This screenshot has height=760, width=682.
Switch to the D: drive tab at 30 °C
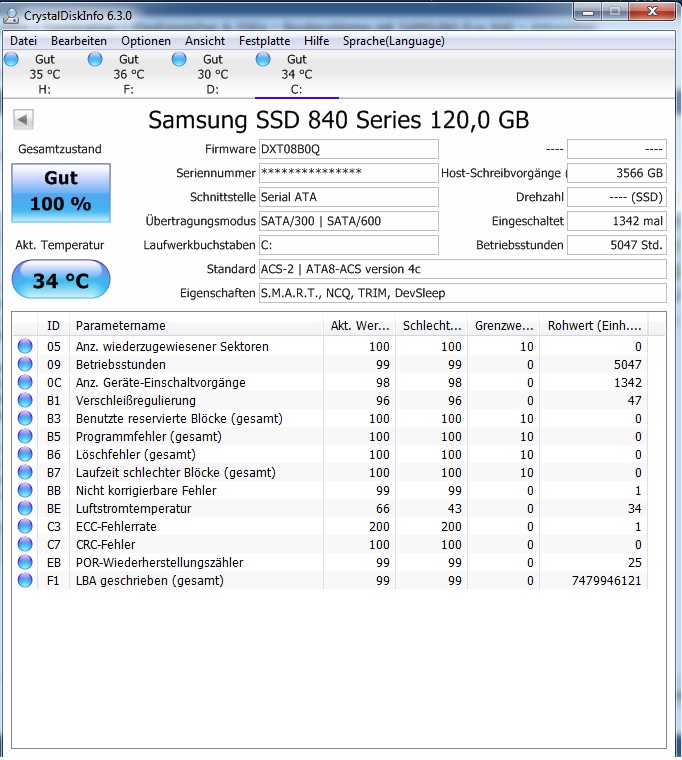pos(212,74)
